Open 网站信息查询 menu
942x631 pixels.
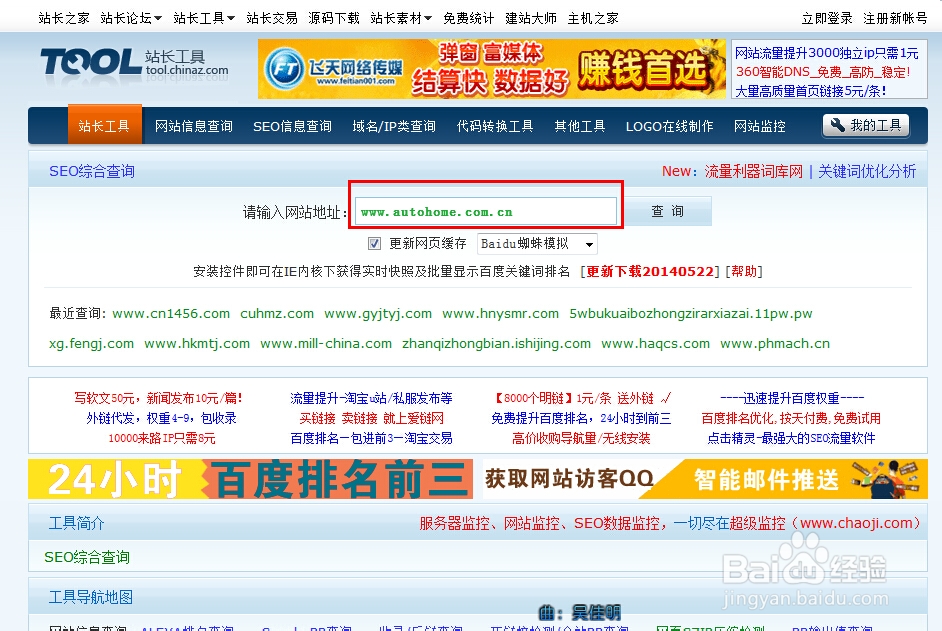(193, 126)
